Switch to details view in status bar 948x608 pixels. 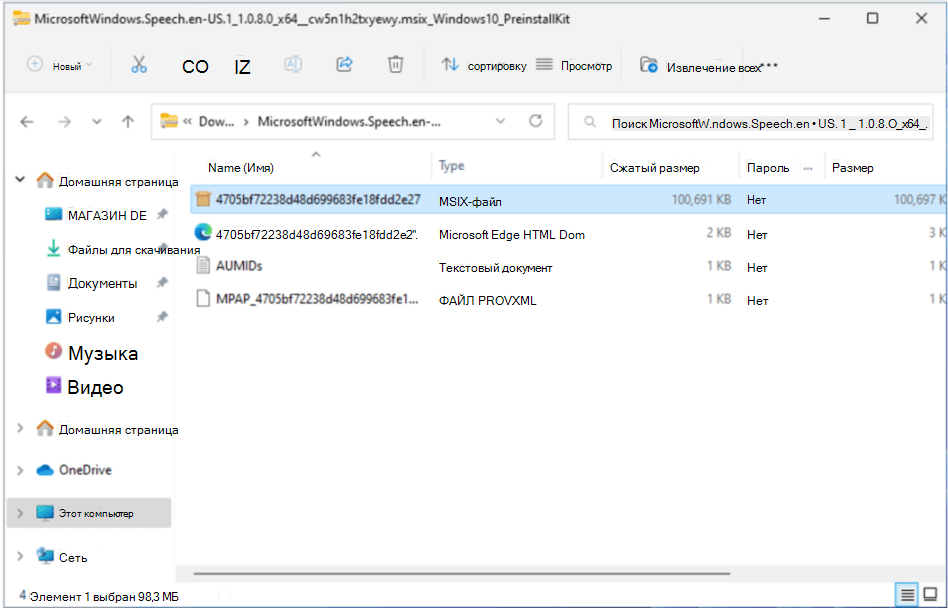(x=907, y=595)
